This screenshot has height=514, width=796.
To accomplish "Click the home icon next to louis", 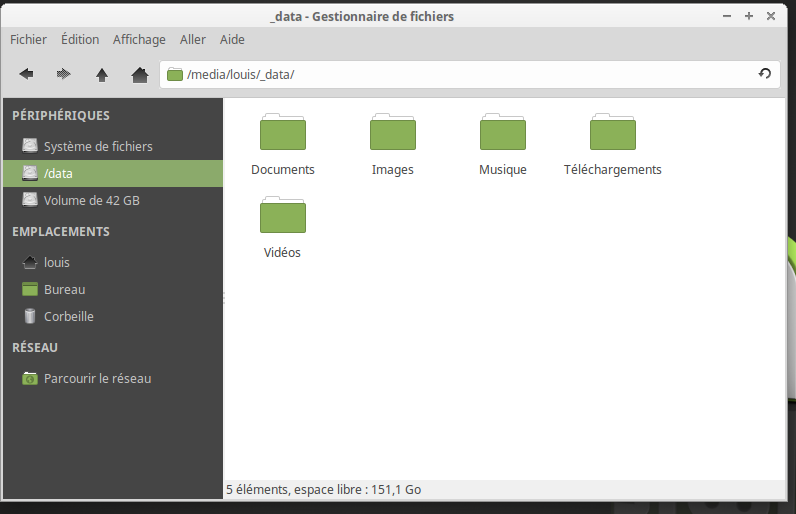I will point(30,262).
